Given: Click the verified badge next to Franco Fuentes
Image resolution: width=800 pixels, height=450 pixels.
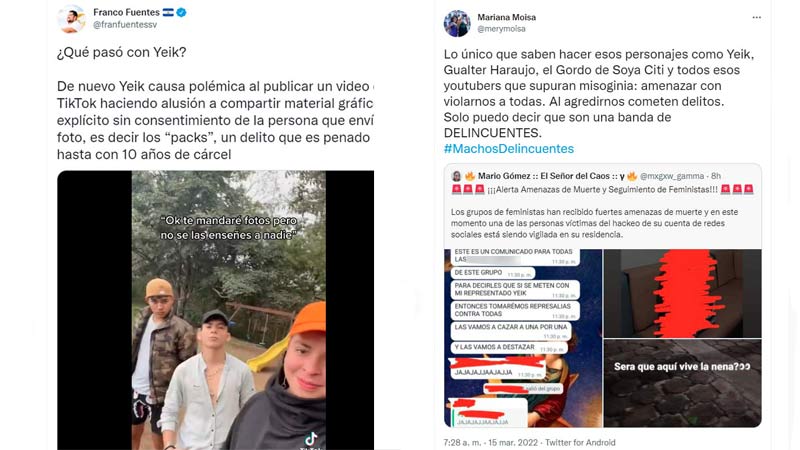Looking at the screenshot, I should tap(181, 12).
